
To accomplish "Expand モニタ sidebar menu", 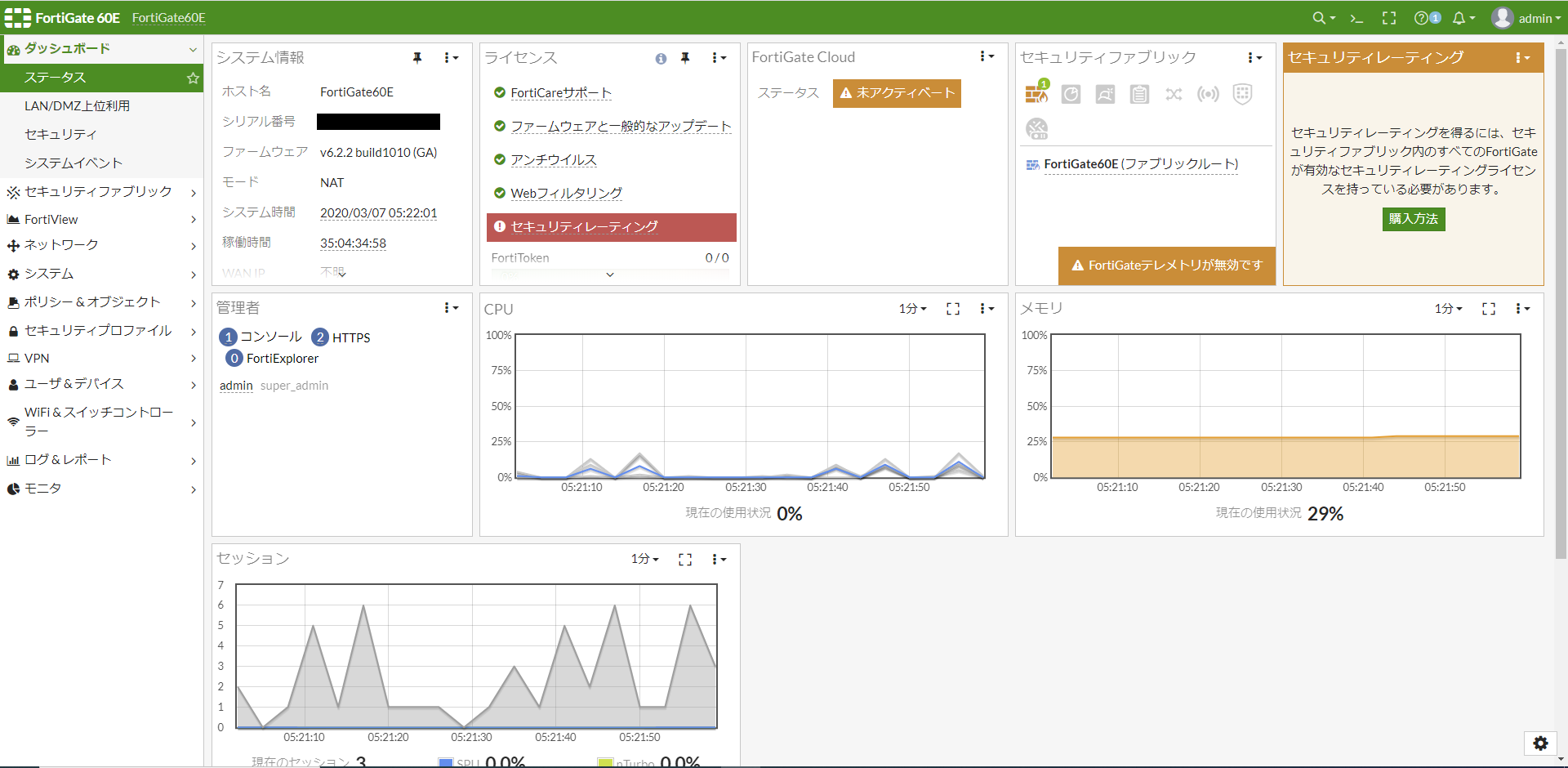I will tap(101, 489).
